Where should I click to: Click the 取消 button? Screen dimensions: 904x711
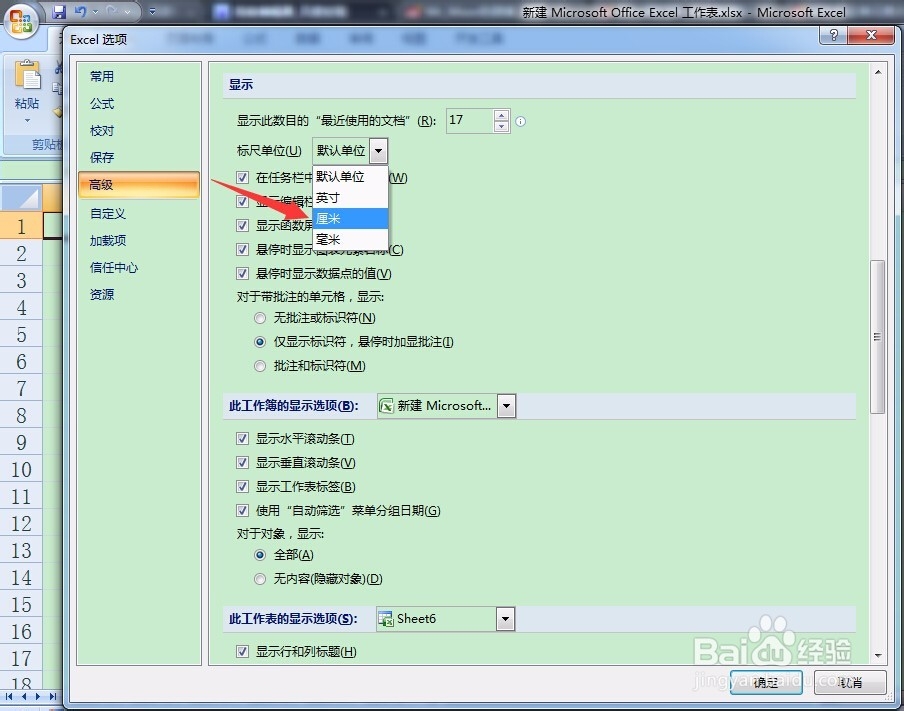(x=850, y=683)
